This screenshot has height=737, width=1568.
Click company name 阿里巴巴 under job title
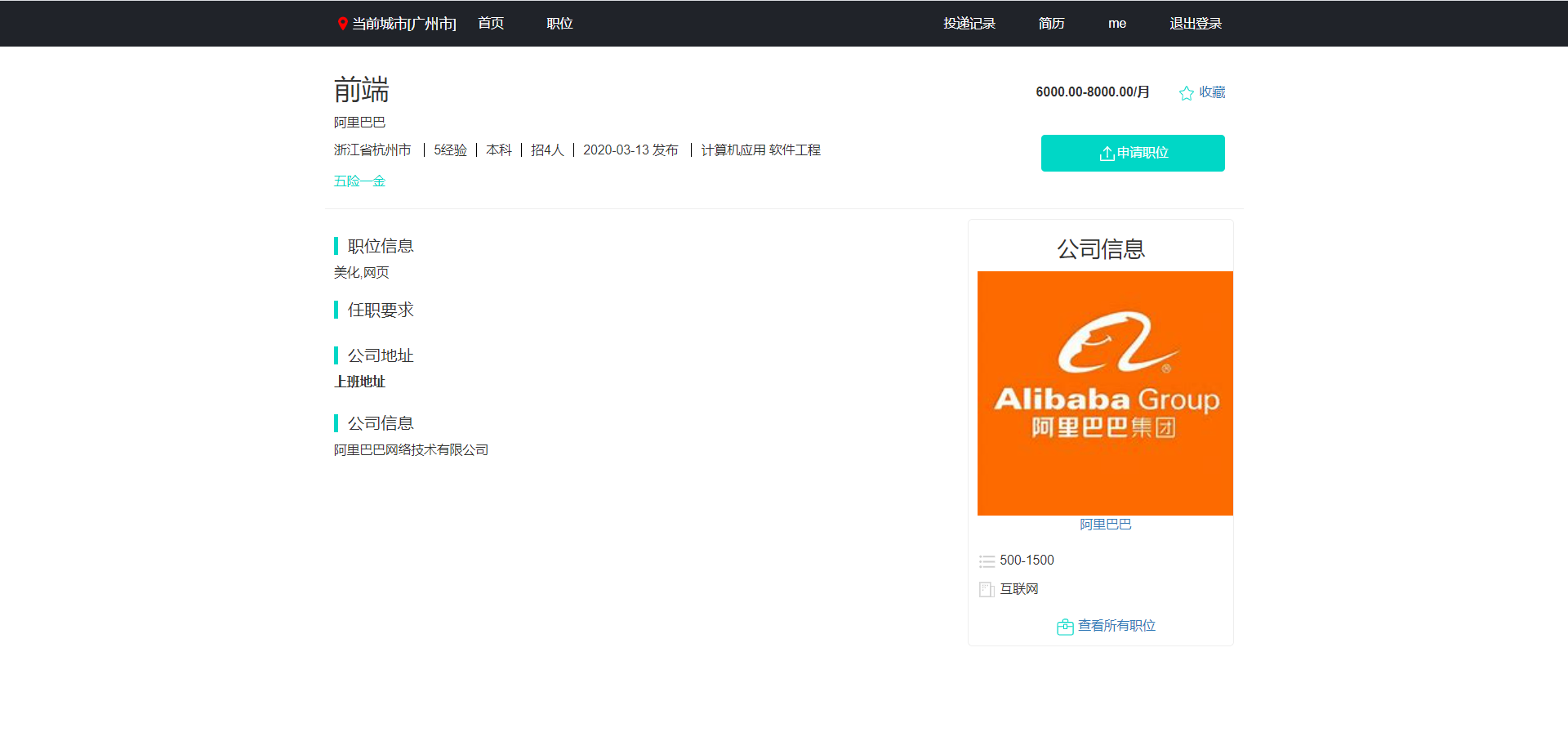click(x=359, y=123)
